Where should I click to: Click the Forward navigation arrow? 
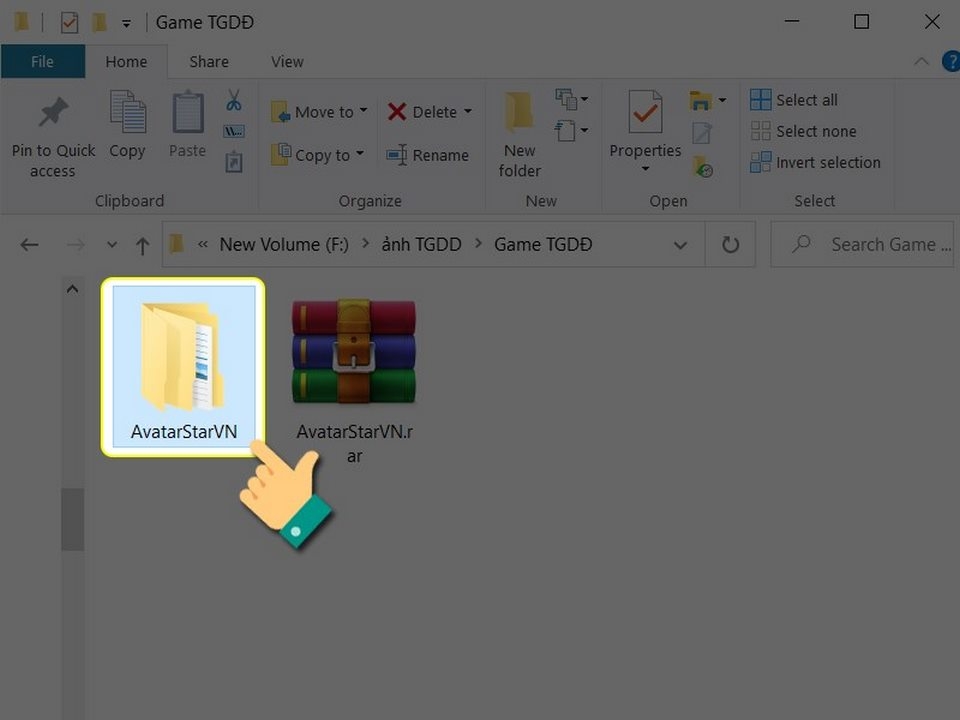[x=76, y=245]
